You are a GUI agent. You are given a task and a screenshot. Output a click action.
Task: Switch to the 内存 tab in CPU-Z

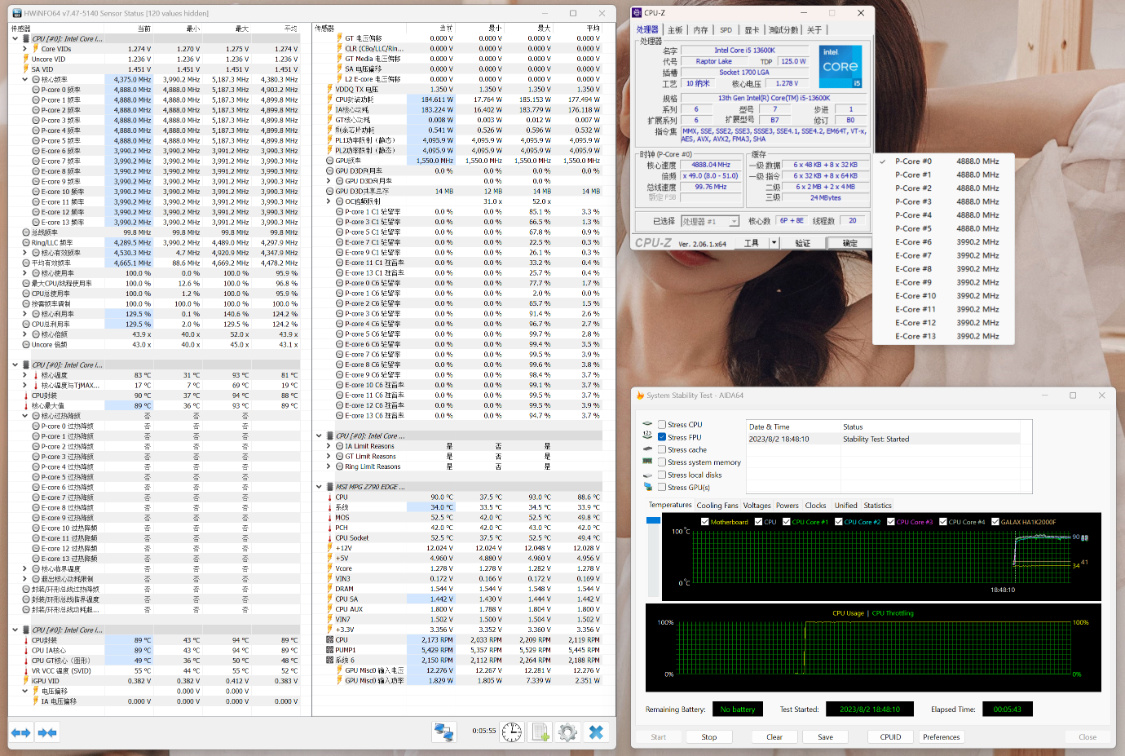701,30
